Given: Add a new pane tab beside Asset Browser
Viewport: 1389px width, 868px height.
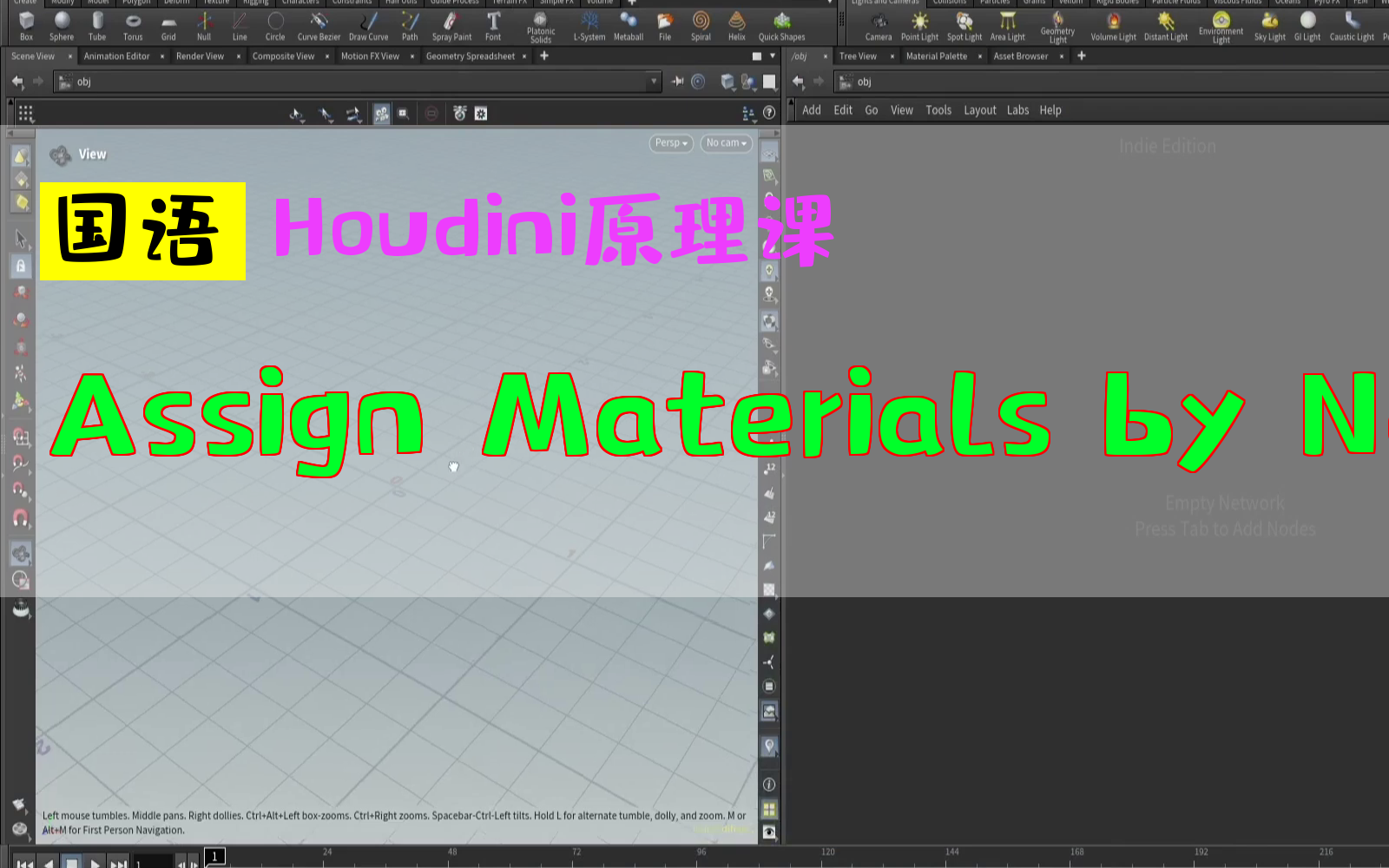Looking at the screenshot, I should click(x=1082, y=56).
